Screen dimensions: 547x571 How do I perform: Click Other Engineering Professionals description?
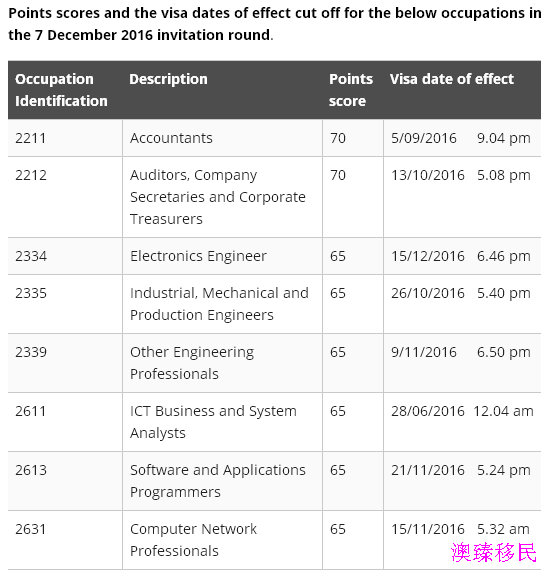[x=192, y=363]
